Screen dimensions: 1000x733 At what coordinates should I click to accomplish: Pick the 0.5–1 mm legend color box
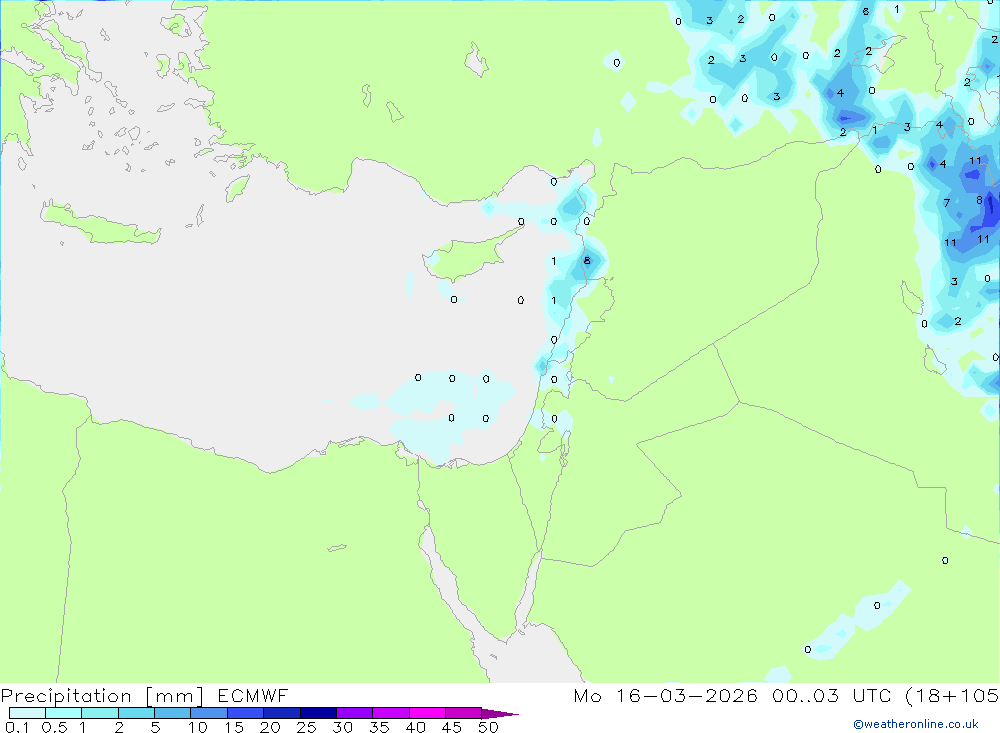coord(63,713)
